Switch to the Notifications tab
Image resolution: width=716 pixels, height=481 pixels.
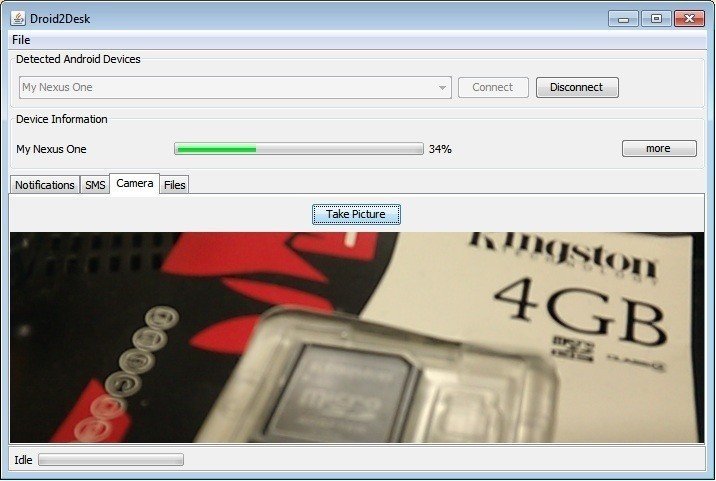coord(45,185)
